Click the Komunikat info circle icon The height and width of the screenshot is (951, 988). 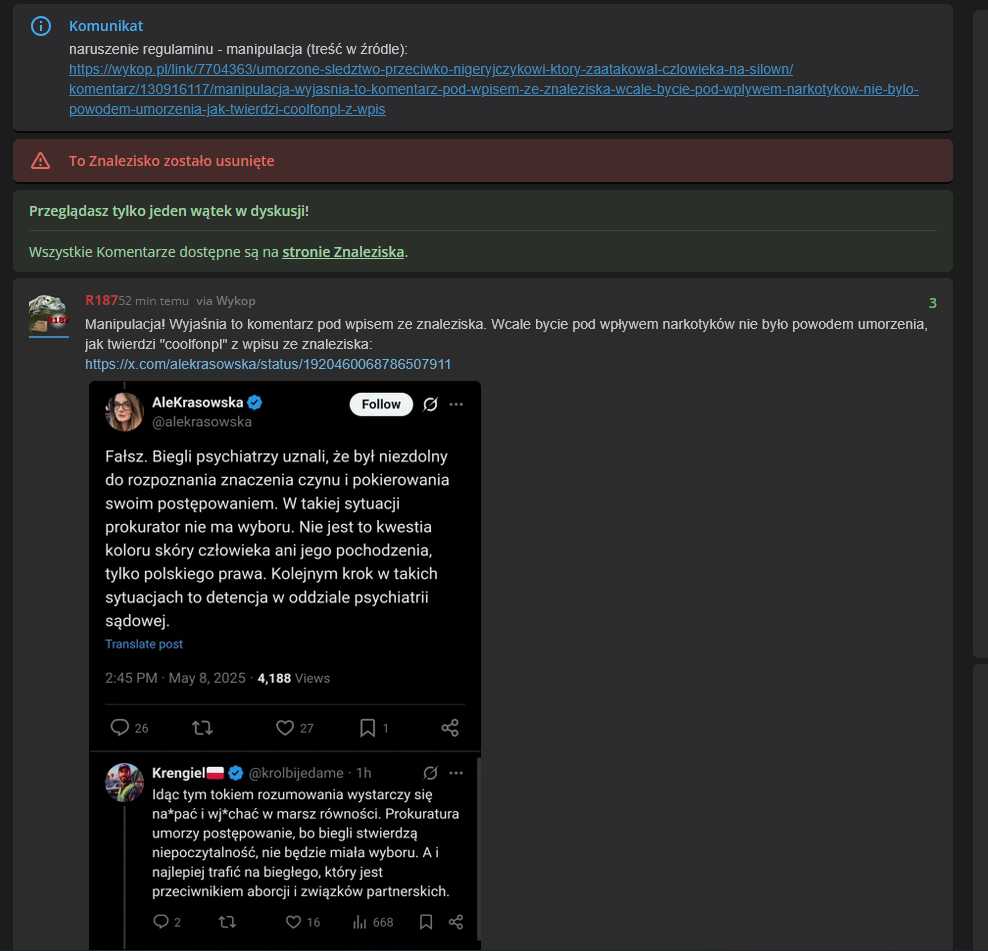(x=41, y=26)
